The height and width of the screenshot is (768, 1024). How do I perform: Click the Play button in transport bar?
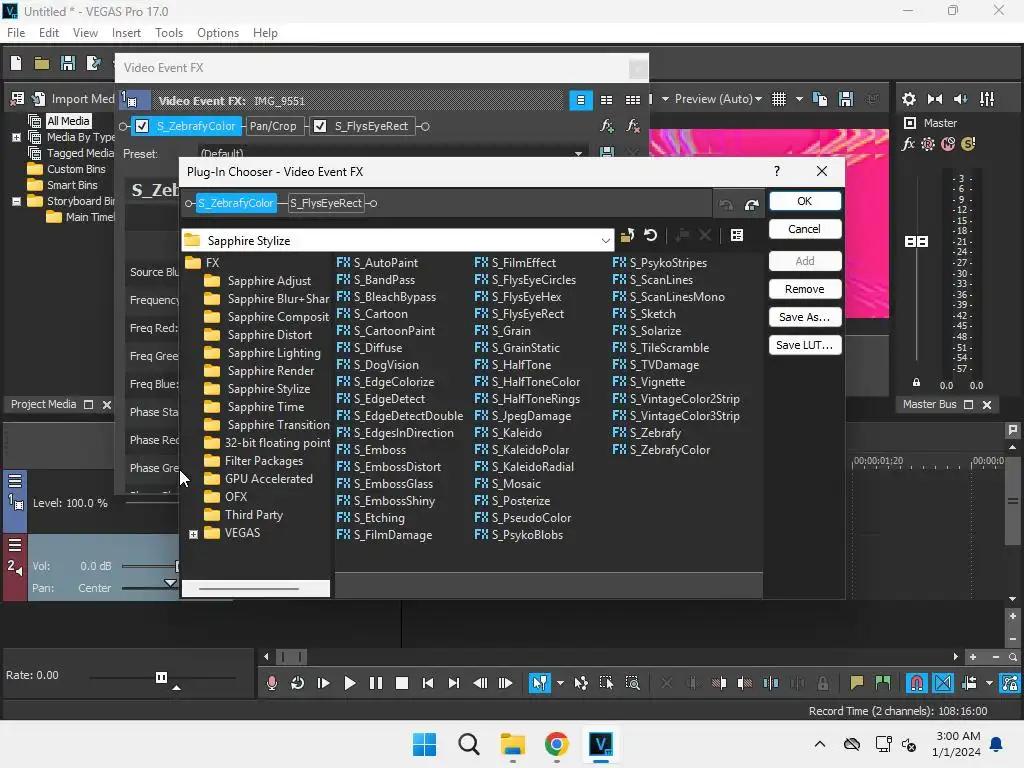coord(349,683)
